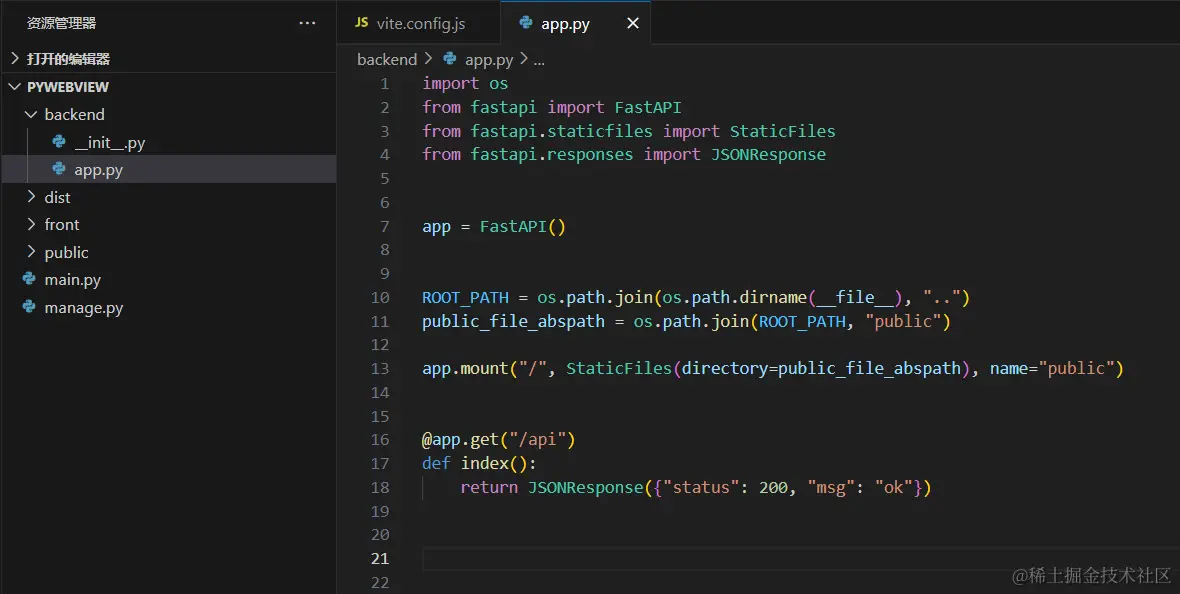This screenshot has height=594, width=1180.
Task: Expand the front folder chevron
Action: pos(31,224)
